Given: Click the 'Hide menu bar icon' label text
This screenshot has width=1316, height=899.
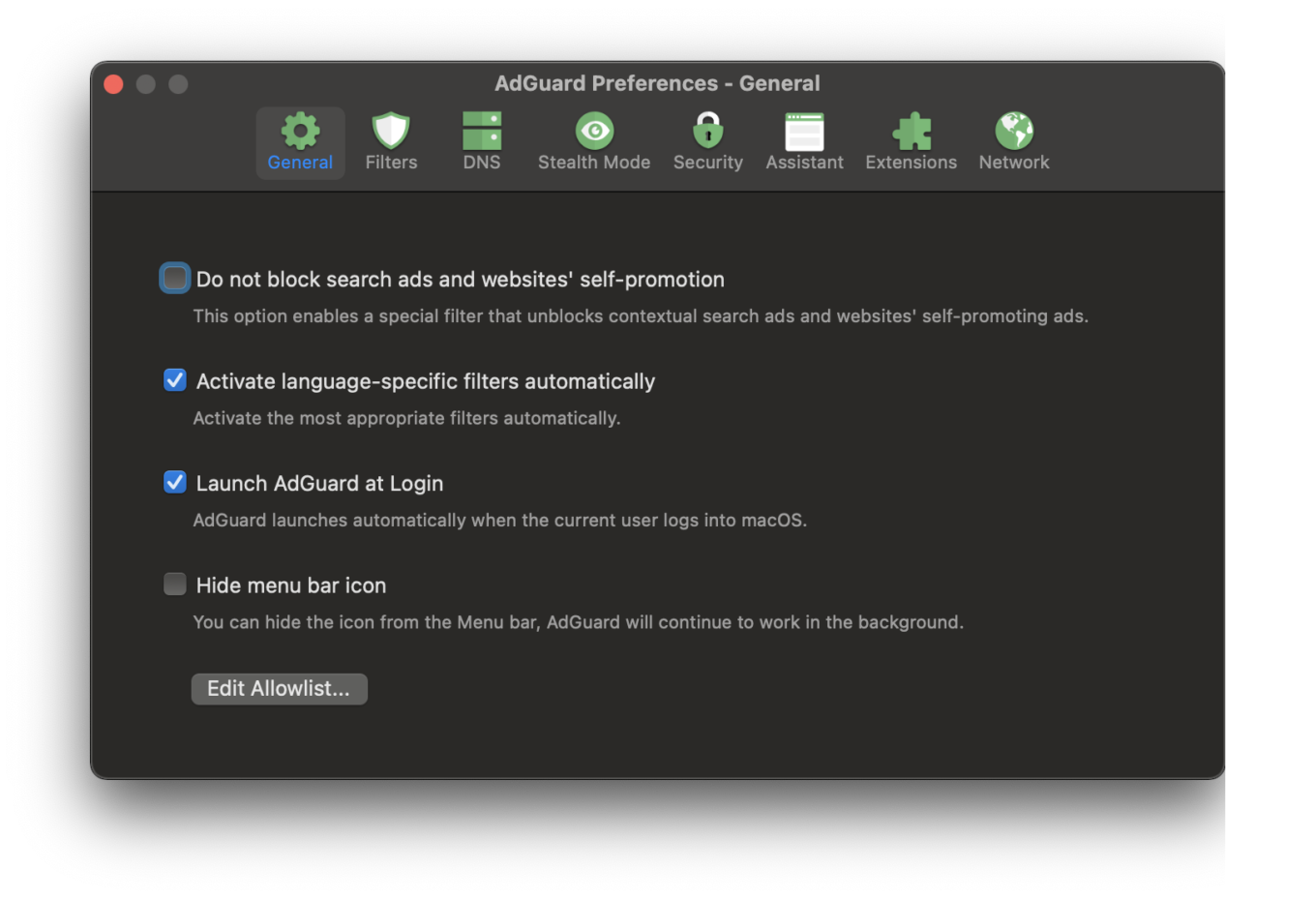Looking at the screenshot, I should tap(290, 585).
